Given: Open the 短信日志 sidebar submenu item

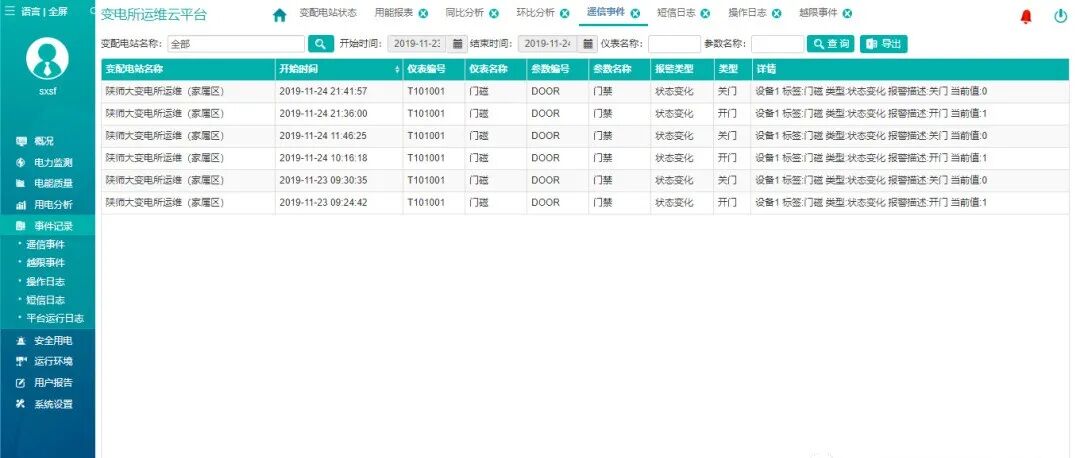Looking at the screenshot, I should [x=45, y=300].
